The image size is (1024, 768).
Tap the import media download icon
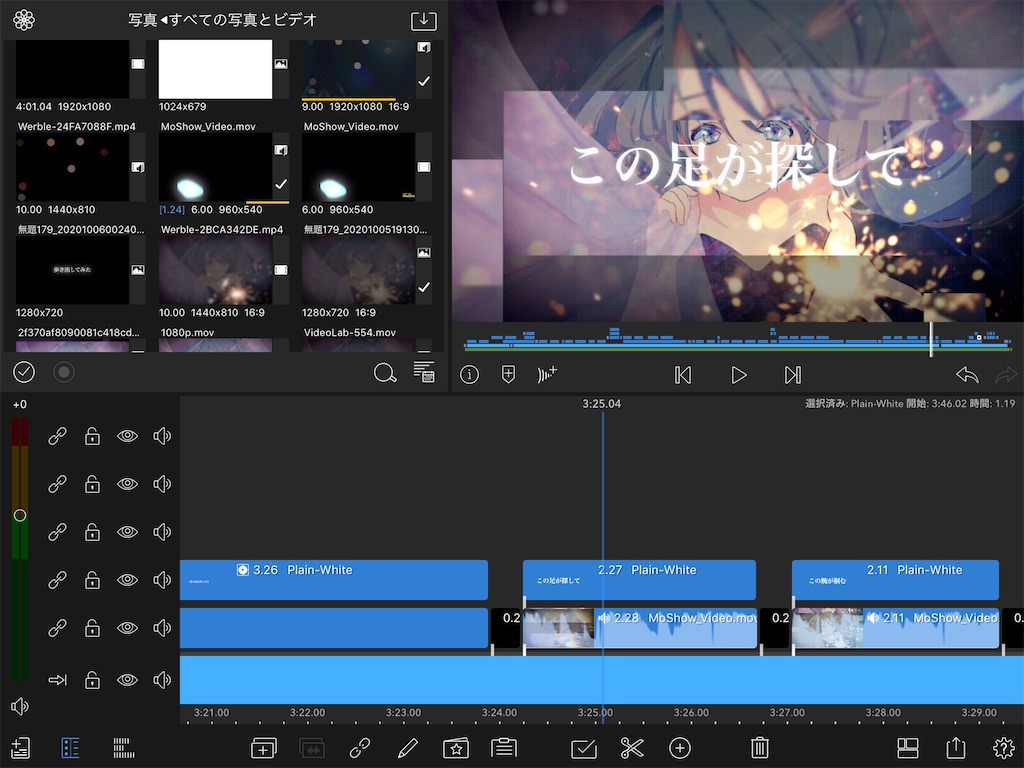point(424,20)
